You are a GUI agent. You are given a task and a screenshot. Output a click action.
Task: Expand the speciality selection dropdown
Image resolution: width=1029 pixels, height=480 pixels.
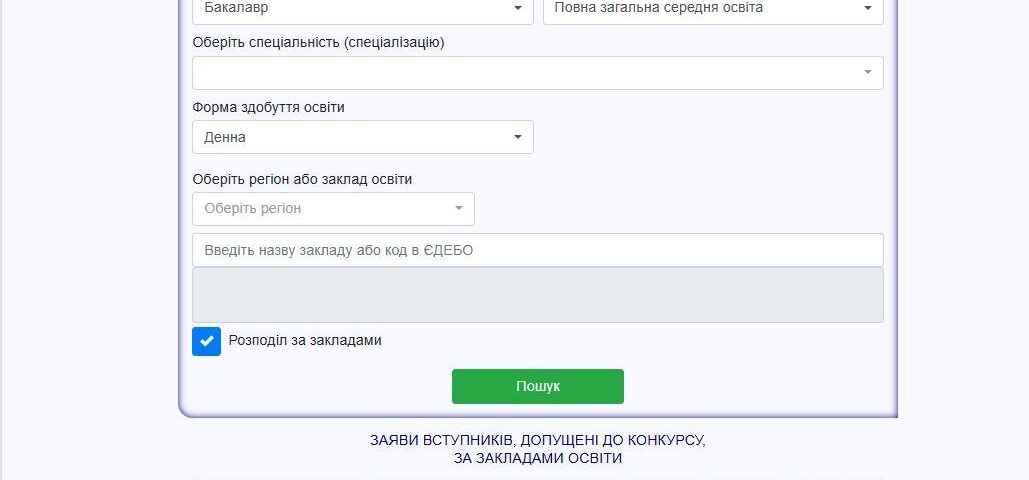pyautogui.click(x=537, y=73)
